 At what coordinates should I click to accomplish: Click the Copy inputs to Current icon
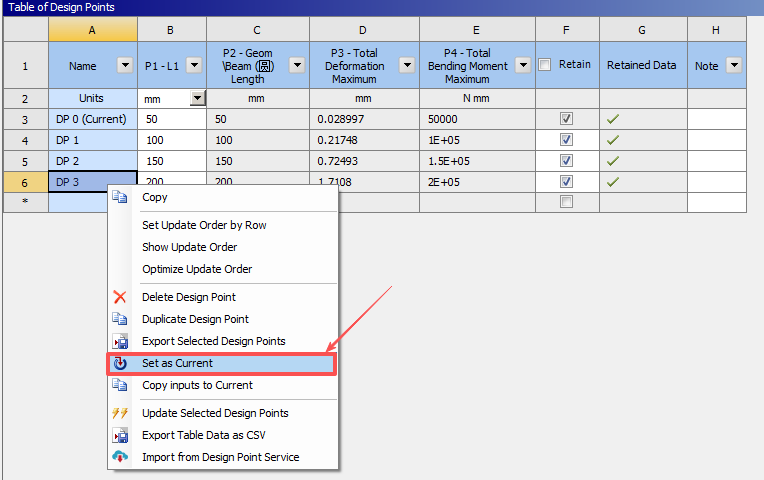tap(120, 385)
